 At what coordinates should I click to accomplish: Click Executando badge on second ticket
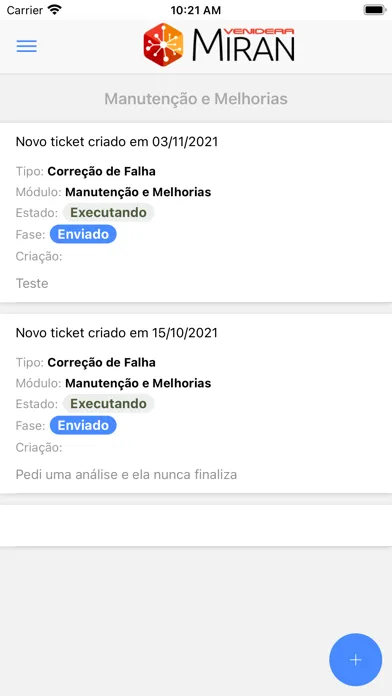[108, 403]
